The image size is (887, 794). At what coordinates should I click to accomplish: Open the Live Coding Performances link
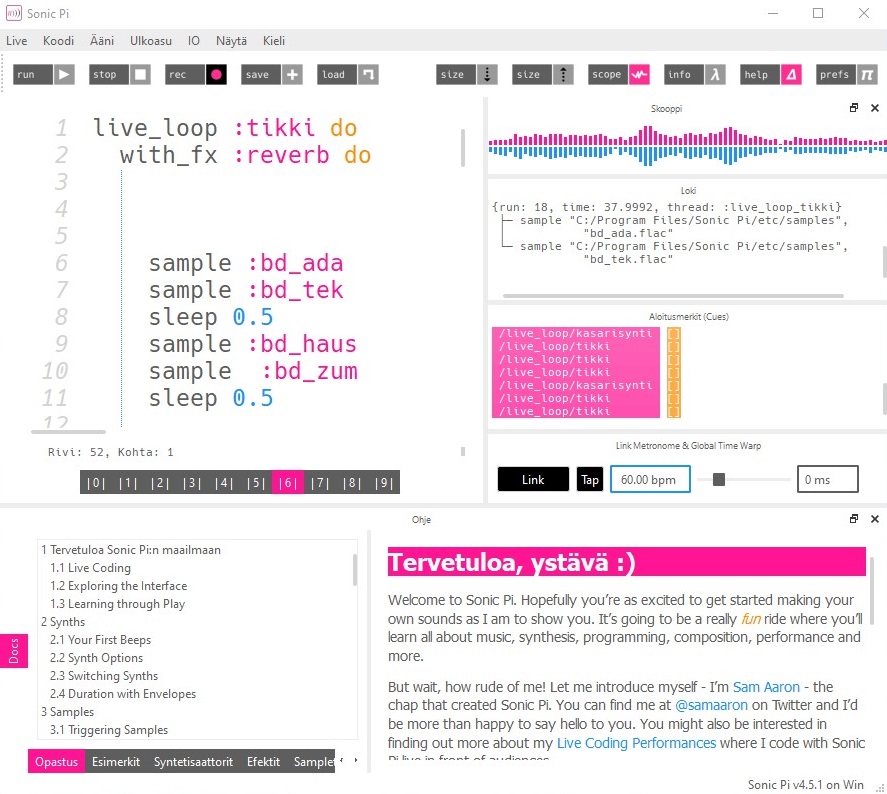636,743
